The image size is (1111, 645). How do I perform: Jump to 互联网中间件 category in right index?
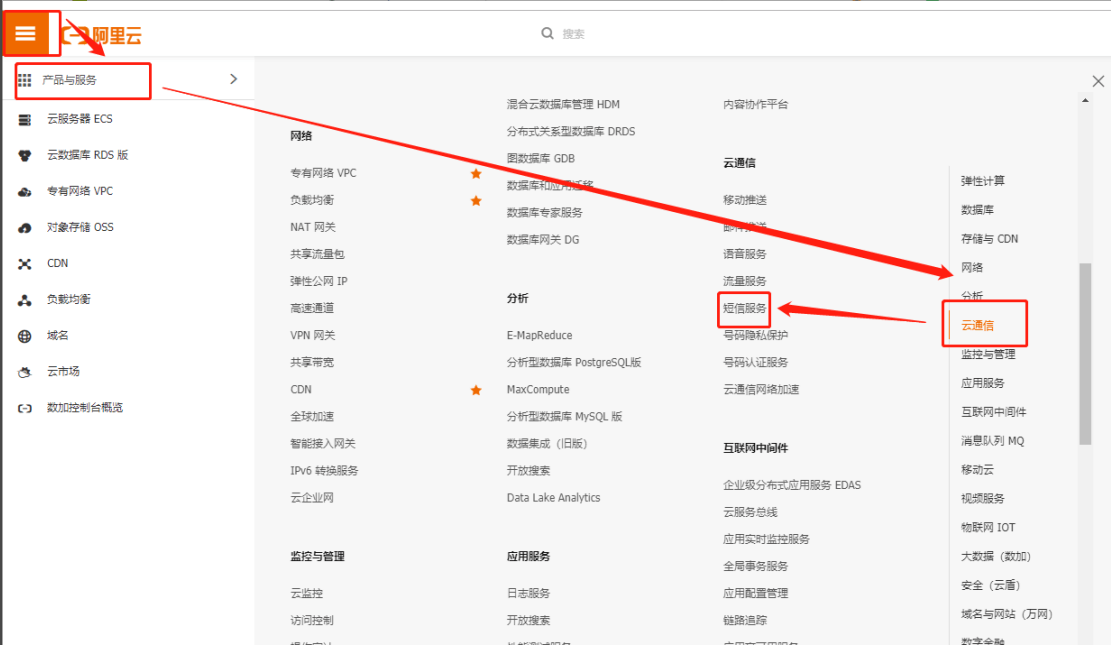click(994, 412)
